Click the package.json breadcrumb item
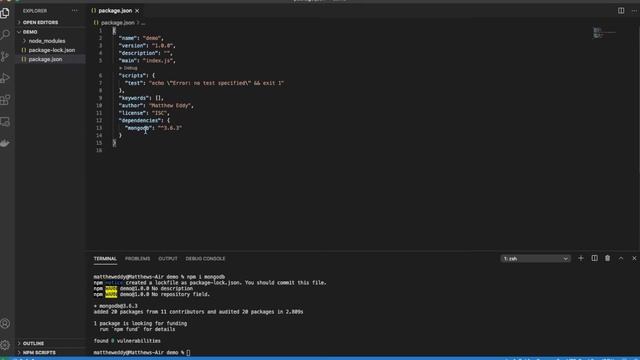640x360 pixels. (118, 23)
